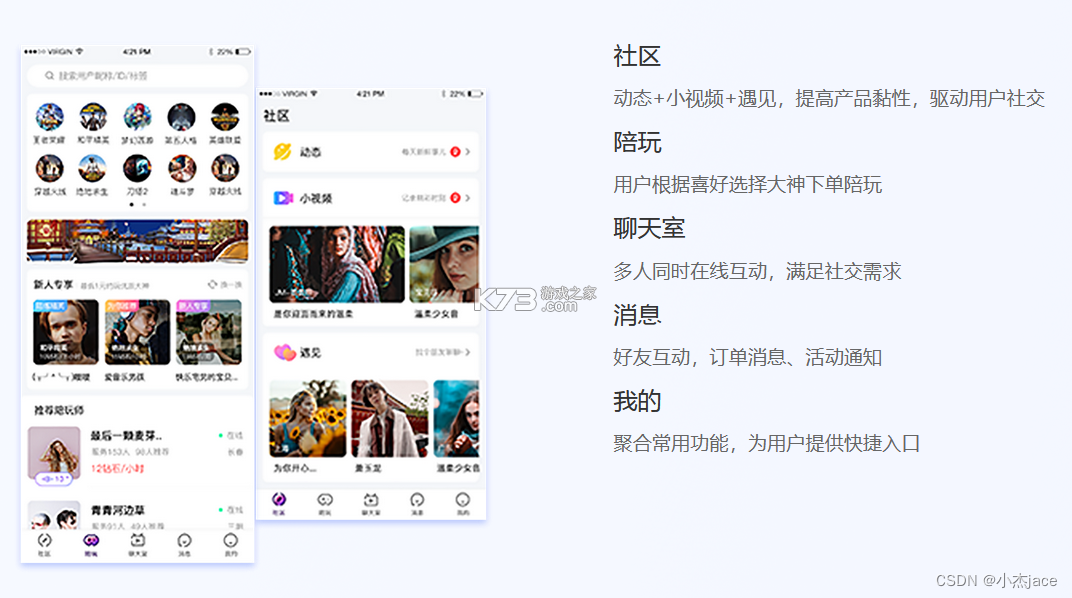Tap the 穿越火线 icon beside 绝地求生
This screenshot has height=598, width=1072.
point(49,168)
